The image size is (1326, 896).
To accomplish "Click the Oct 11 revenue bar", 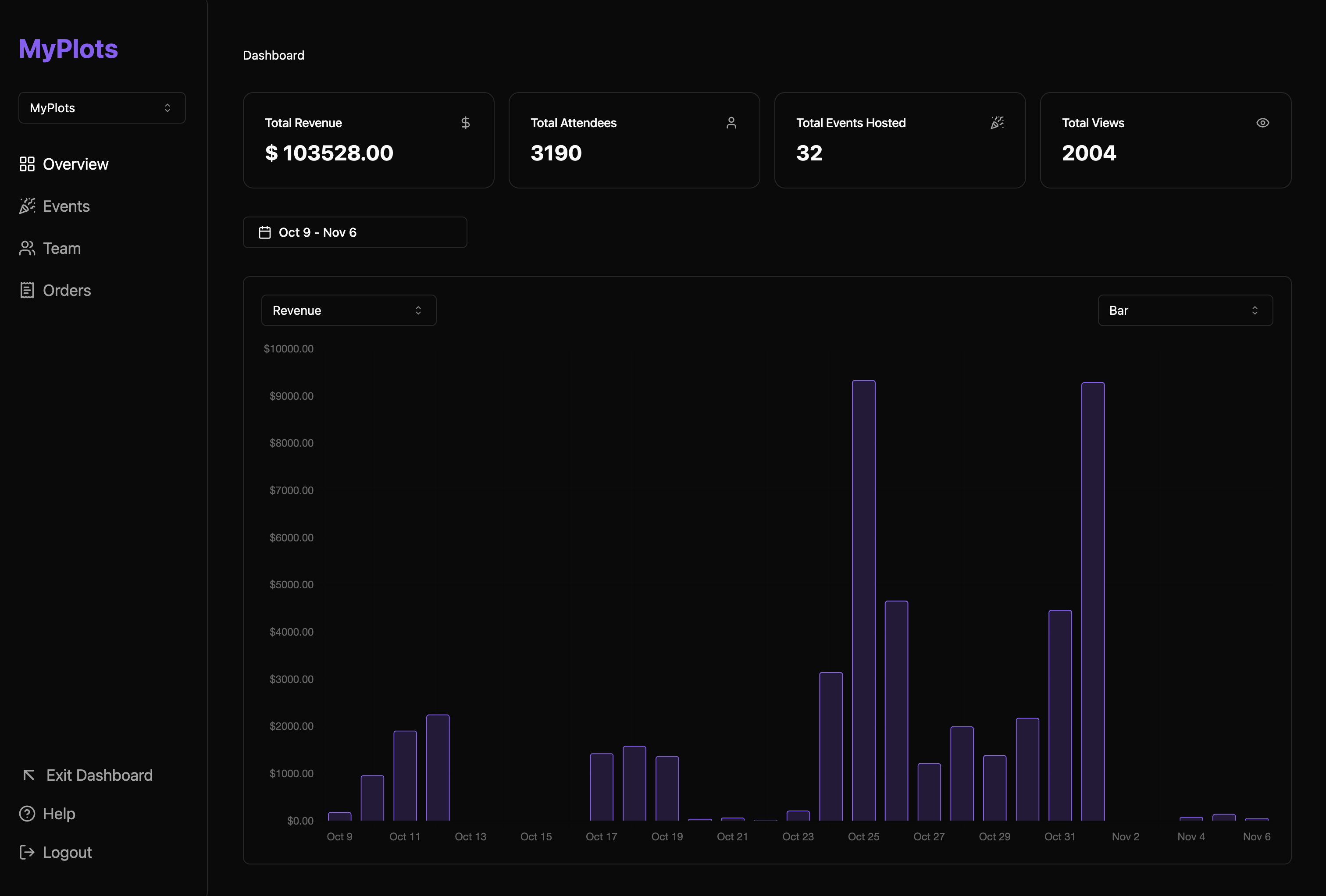I will pos(405,775).
